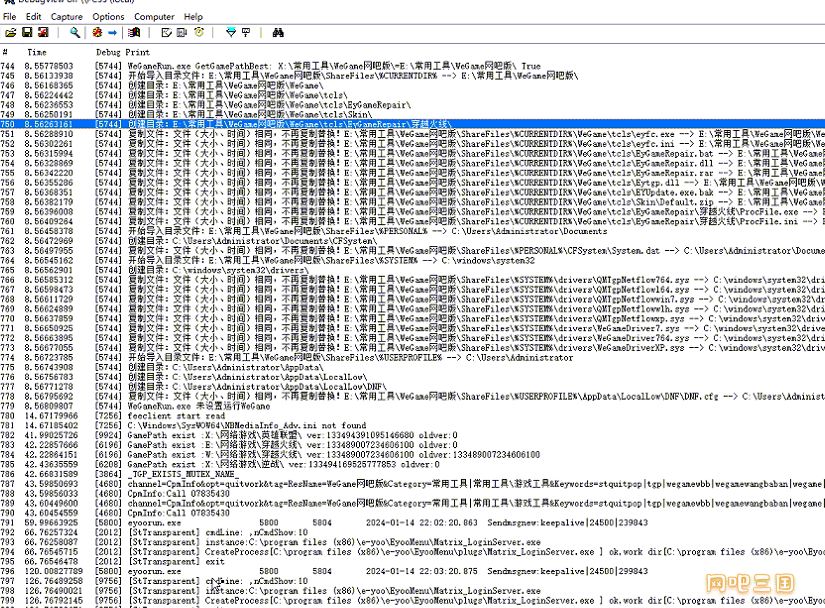This screenshot has height=608, width=825.
Task: Click the Open log file toolbar icon
Action: [x=11, y=33]
